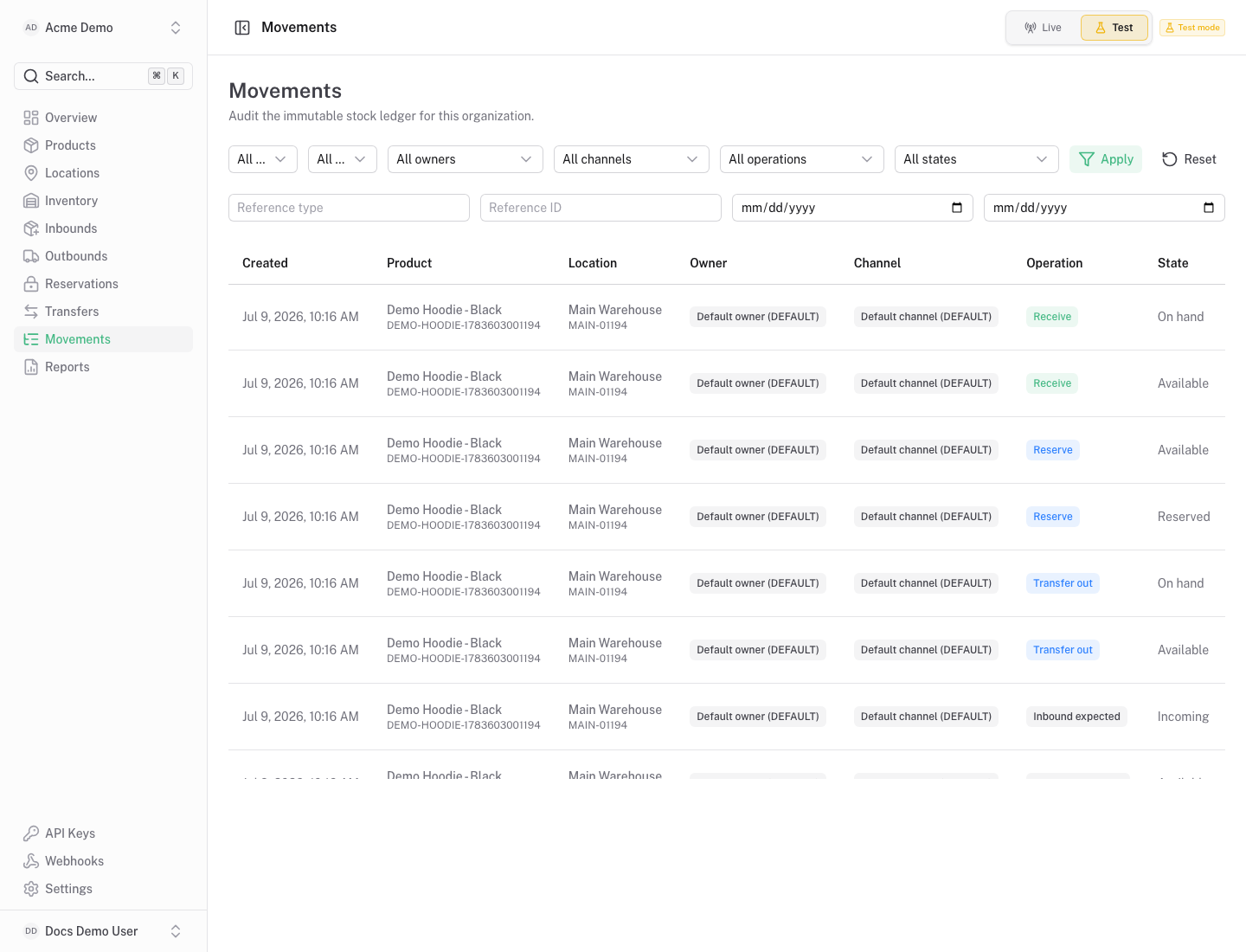Click the Movements list icon
This screenshot has width=1246, height=952.
[31, 339]
